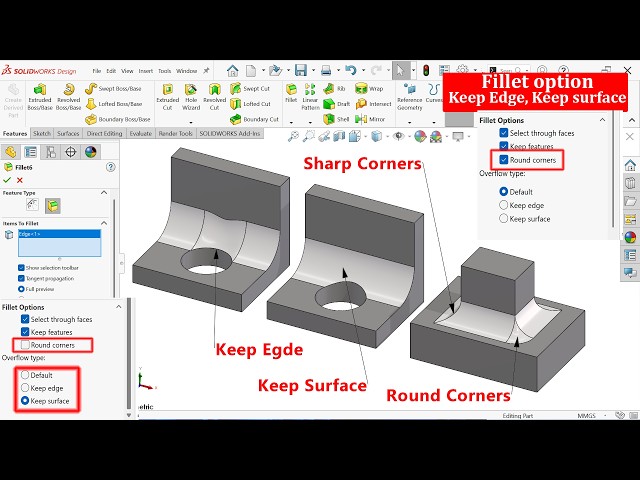The width and height of the screenshot is (640, 480).
Task: Switch to the Surfaces tab
Action: point(68,133)
